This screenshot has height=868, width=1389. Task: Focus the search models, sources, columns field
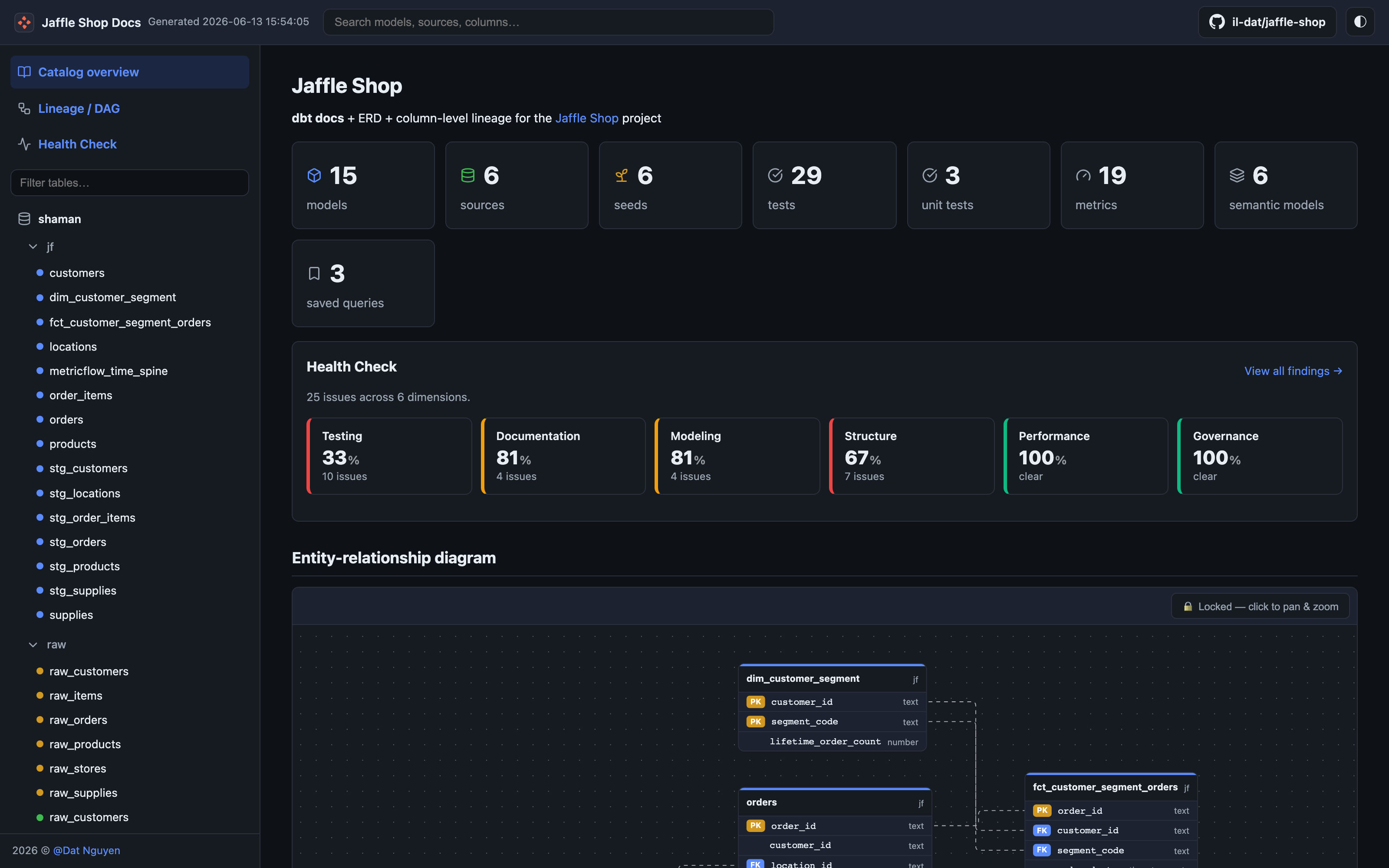548,23
